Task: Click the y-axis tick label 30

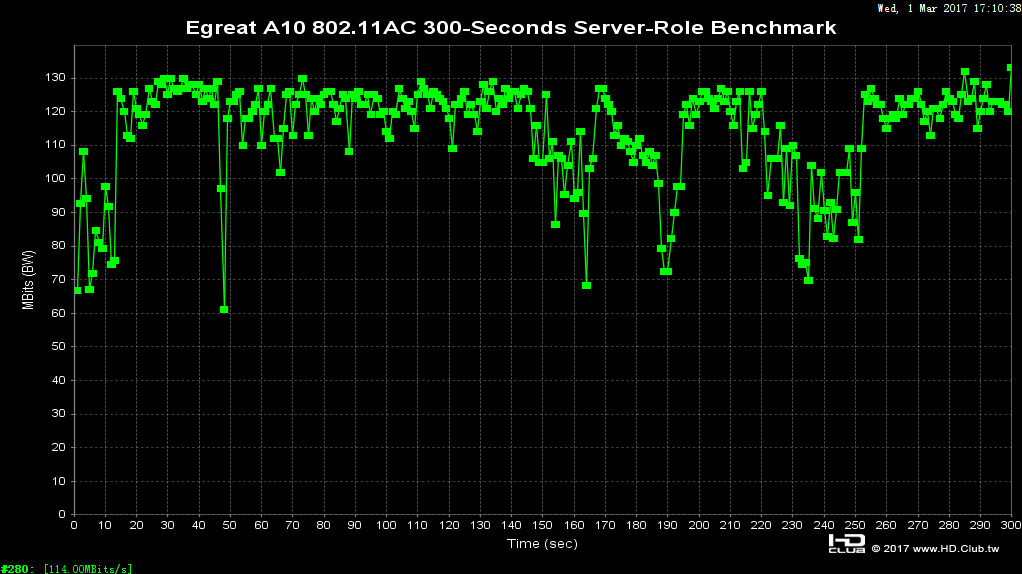Action: [59, 414]
